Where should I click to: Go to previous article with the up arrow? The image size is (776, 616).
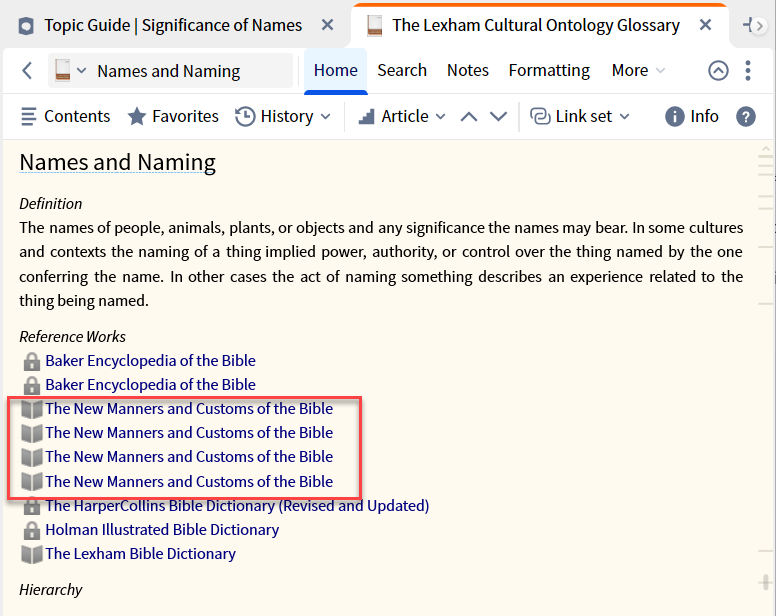pyautogui.click(x=469, y=117)
